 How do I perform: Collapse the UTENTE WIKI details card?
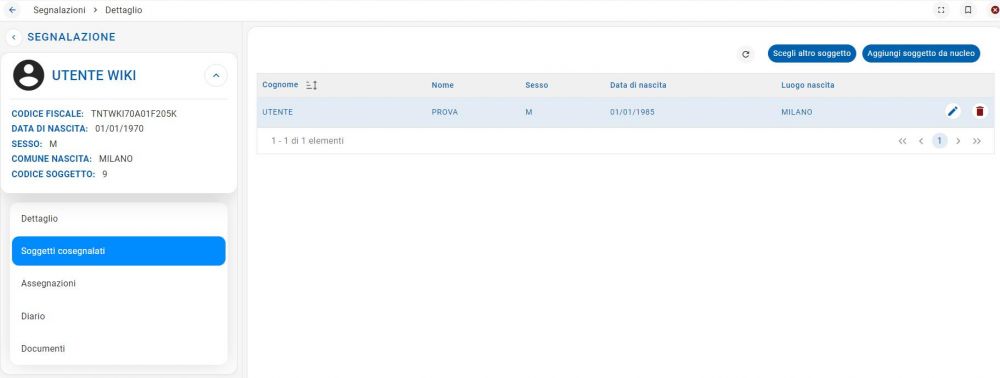(x=216, y=76)
